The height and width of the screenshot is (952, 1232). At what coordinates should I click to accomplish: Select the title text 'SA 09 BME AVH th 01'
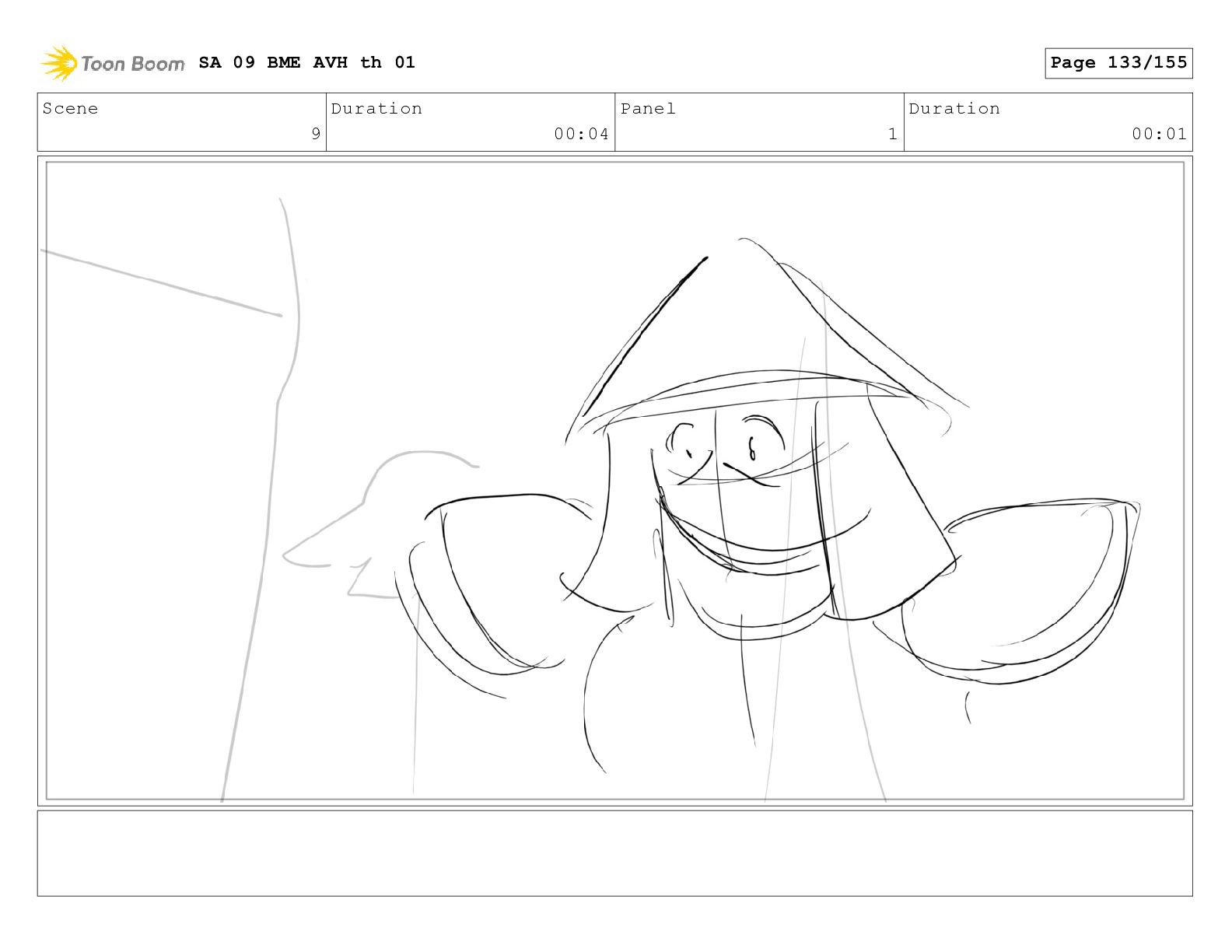[x=306, y=62]
